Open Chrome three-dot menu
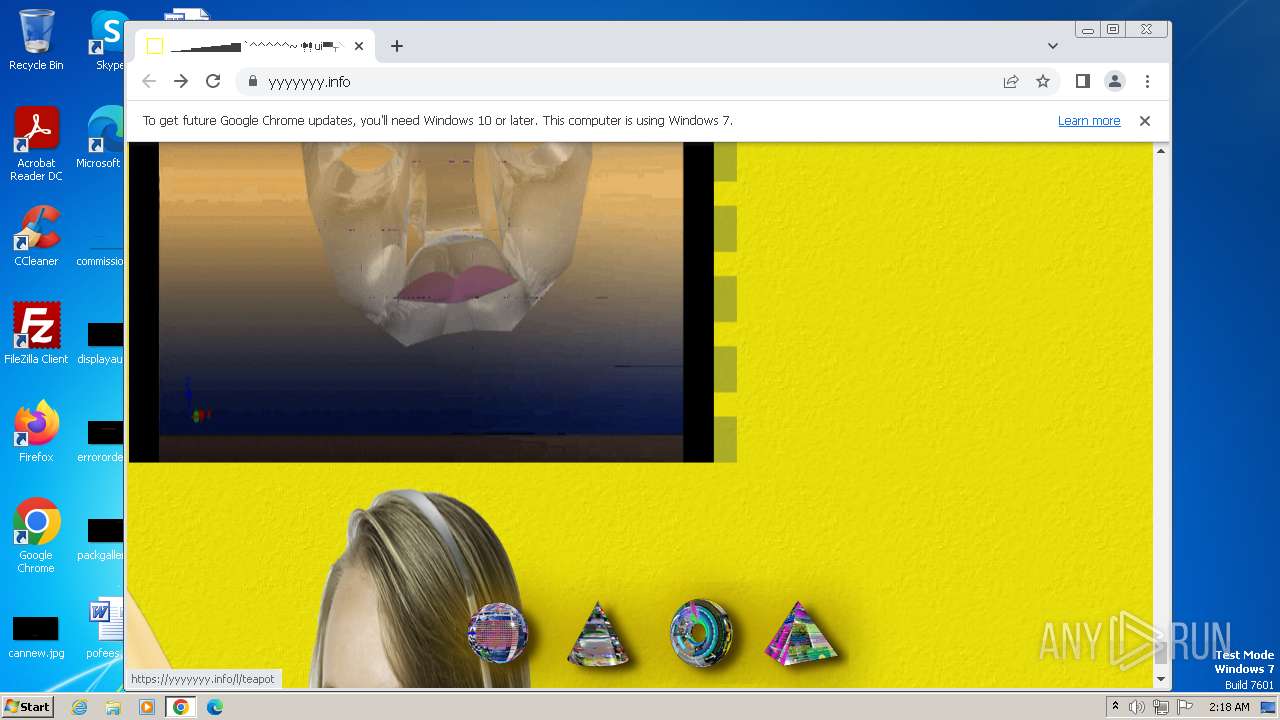The width and height of the screenshot is (1280, 720). point(1147,82)
